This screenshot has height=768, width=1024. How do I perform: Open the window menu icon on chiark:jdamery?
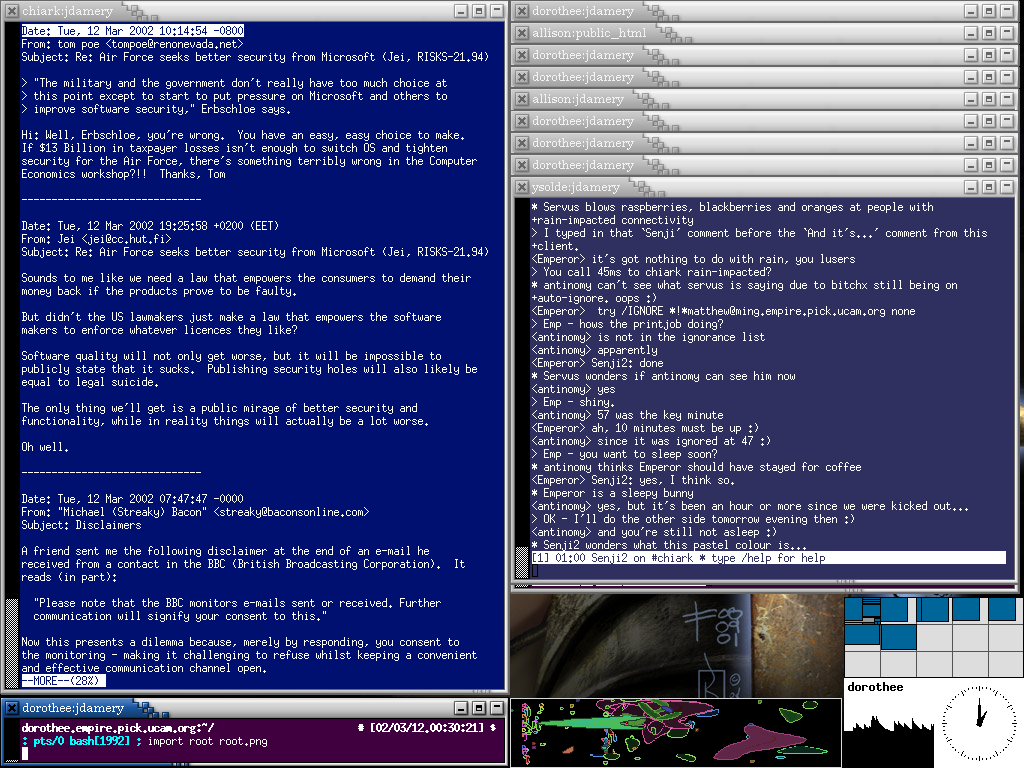pyautogui.click(x=11, y=10)
